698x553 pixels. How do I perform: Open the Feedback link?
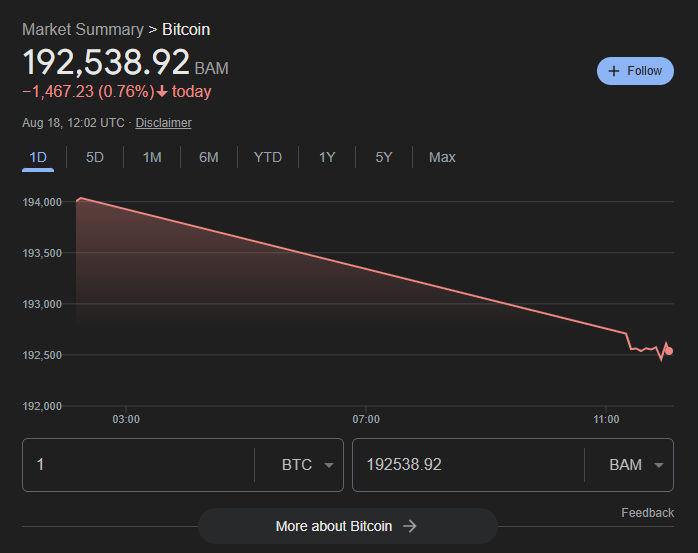click(647, 513)
